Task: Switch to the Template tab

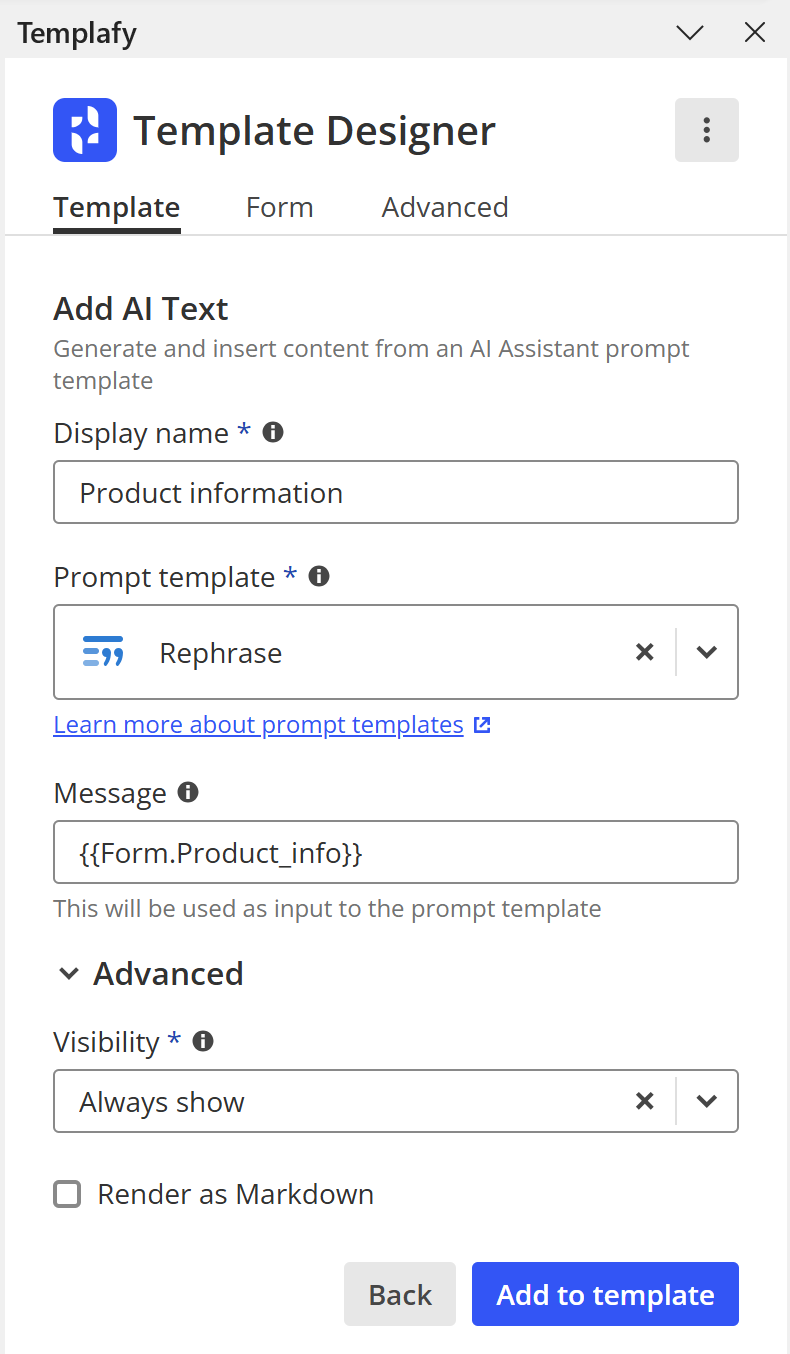Action: coord(117,207)
